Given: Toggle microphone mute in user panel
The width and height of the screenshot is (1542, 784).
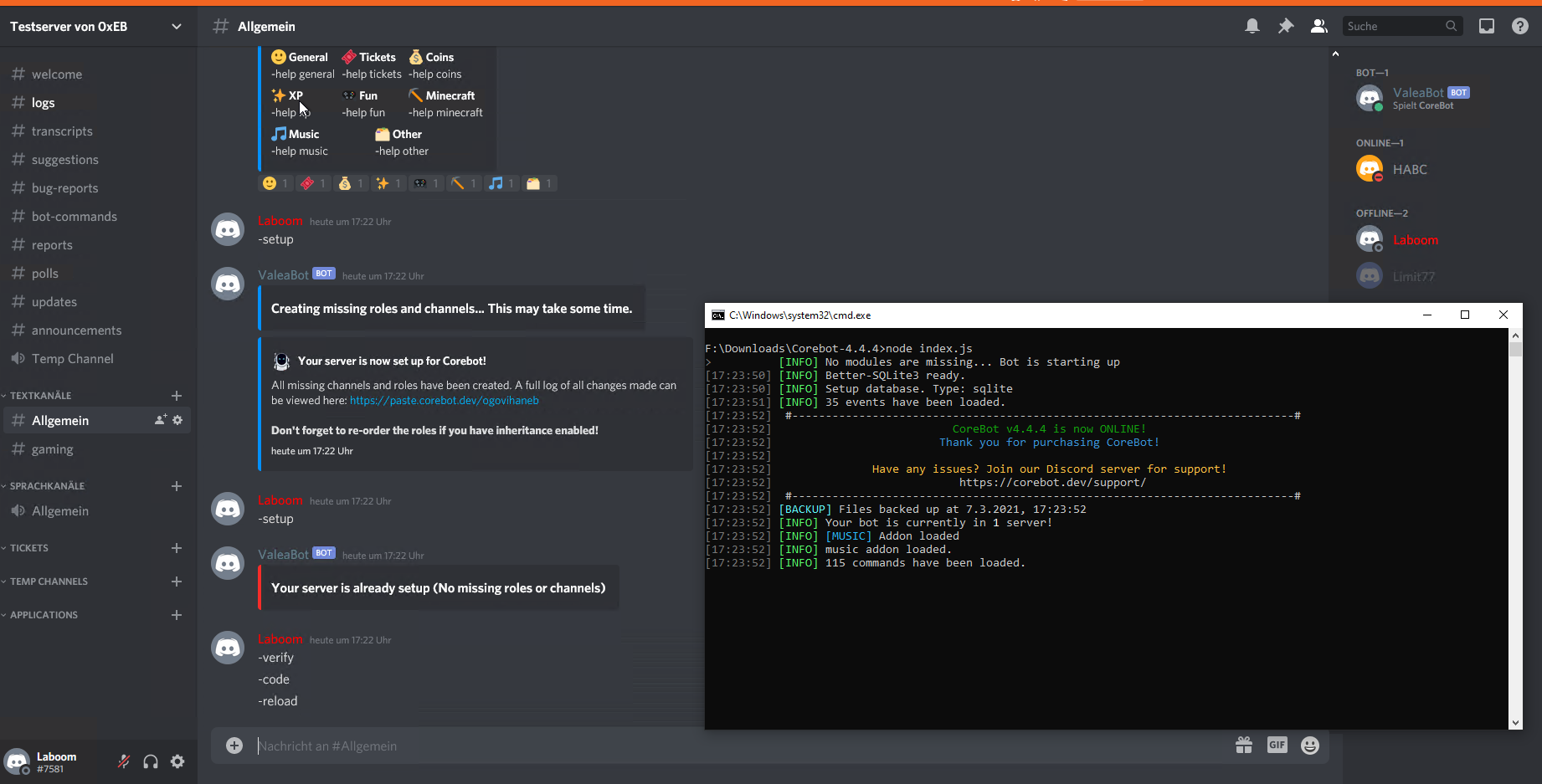Looking at the screenshot, I should click(x=124, y=761).
